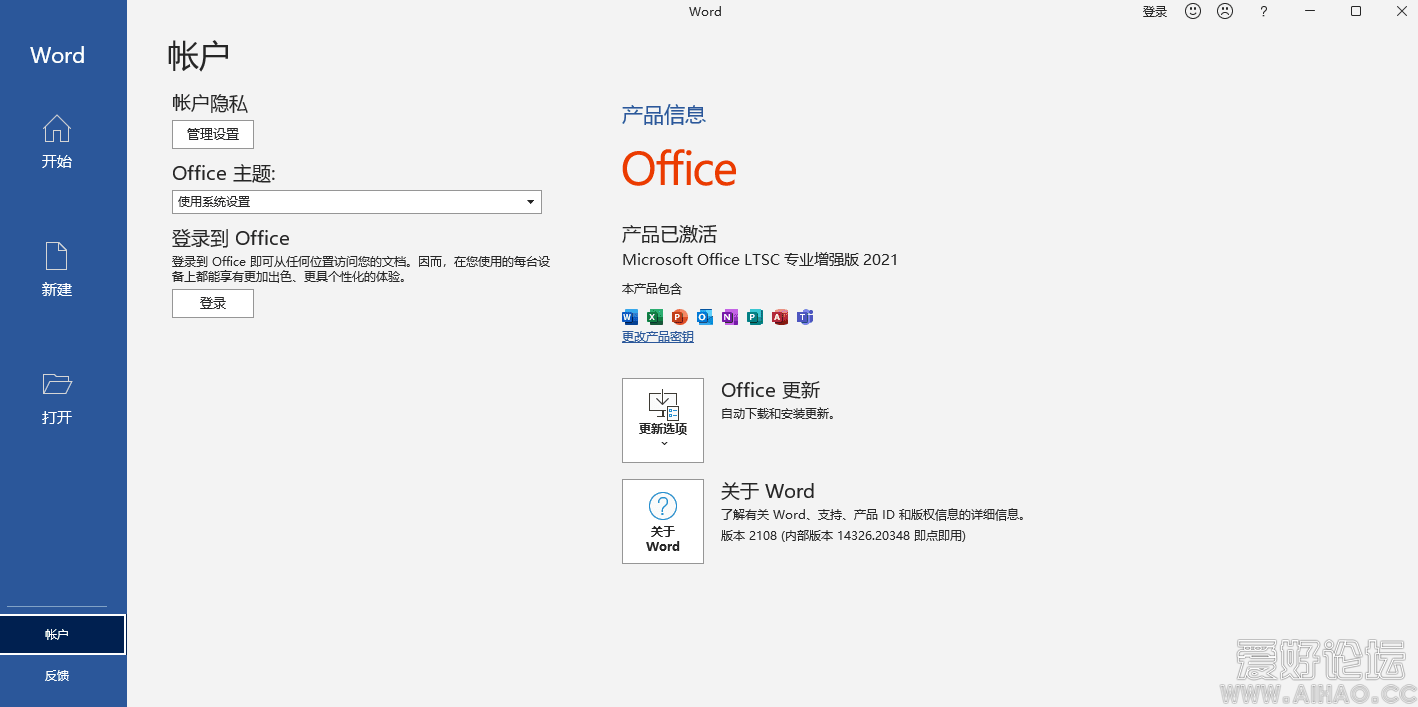Viewport: 1418px width, 707px height.
Task: Open the Office 主题 dropdown
Action: 356,202
